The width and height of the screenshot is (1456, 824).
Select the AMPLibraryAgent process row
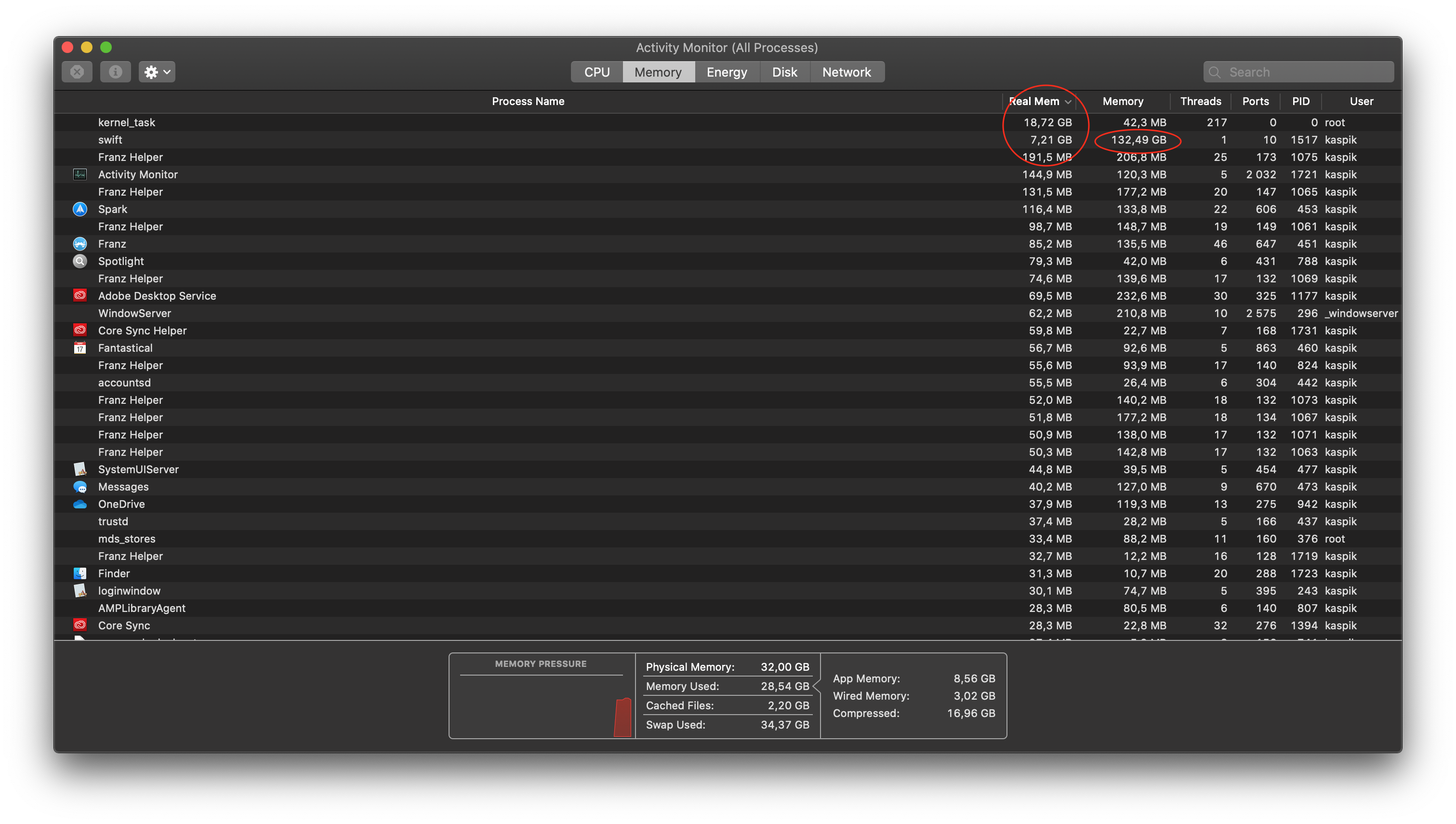(x=728, y=608)
